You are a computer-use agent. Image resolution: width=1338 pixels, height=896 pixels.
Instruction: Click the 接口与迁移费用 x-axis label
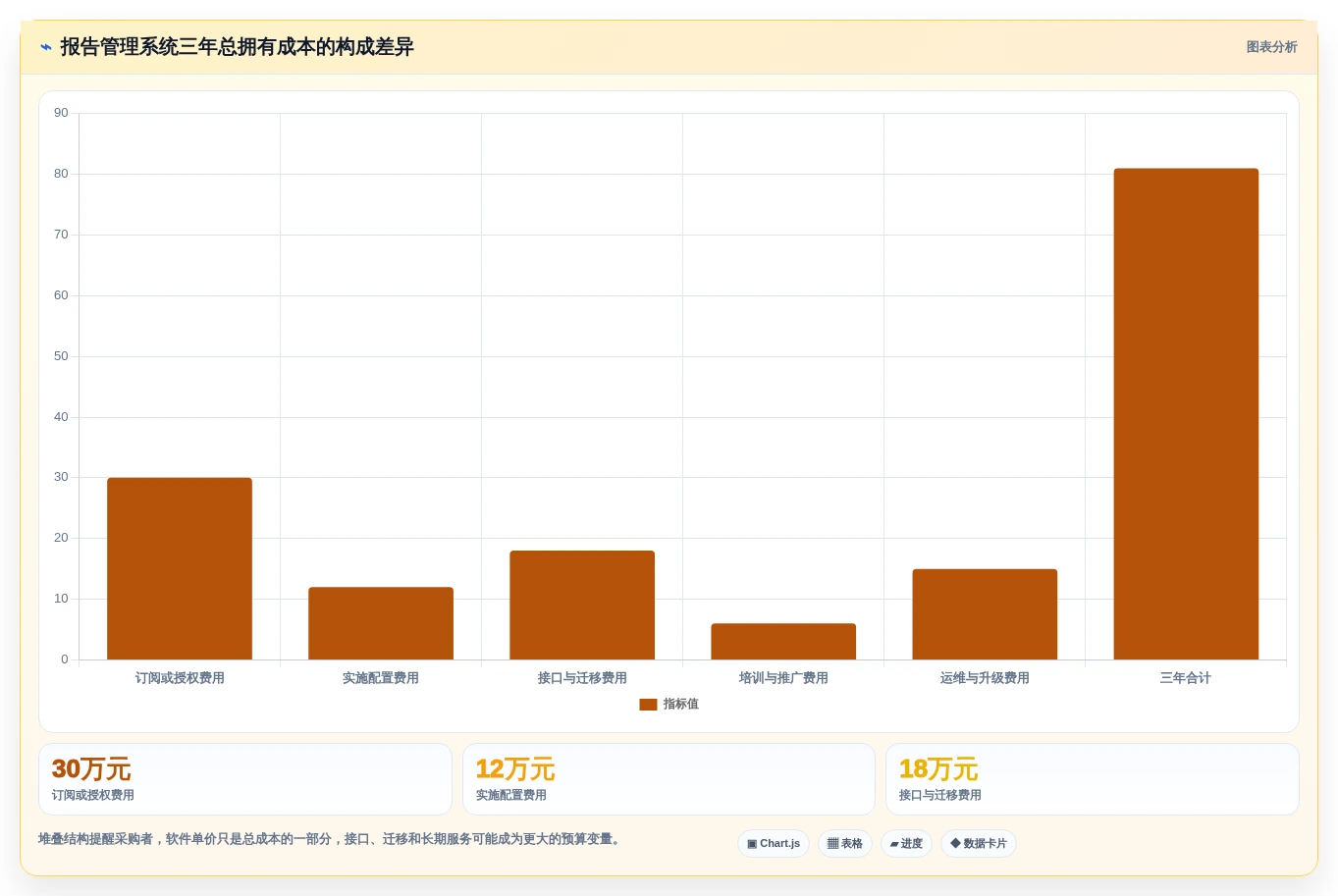(582, 678)
